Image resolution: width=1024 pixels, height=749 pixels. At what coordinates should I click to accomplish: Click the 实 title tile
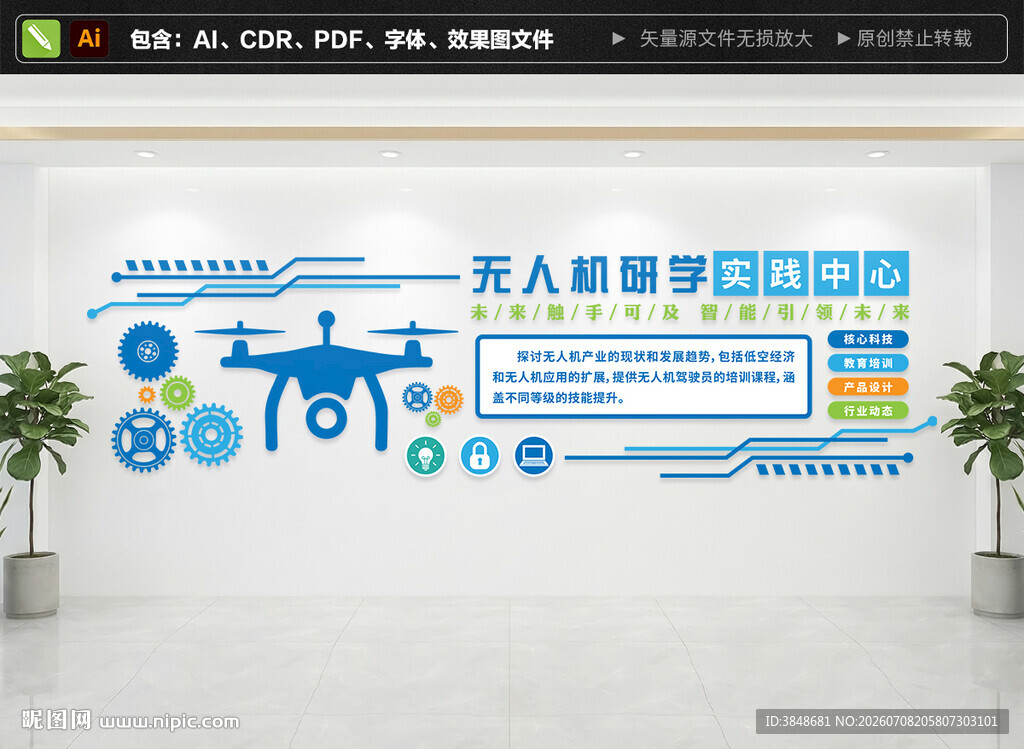pyautogui.click(x=735, y=273)
